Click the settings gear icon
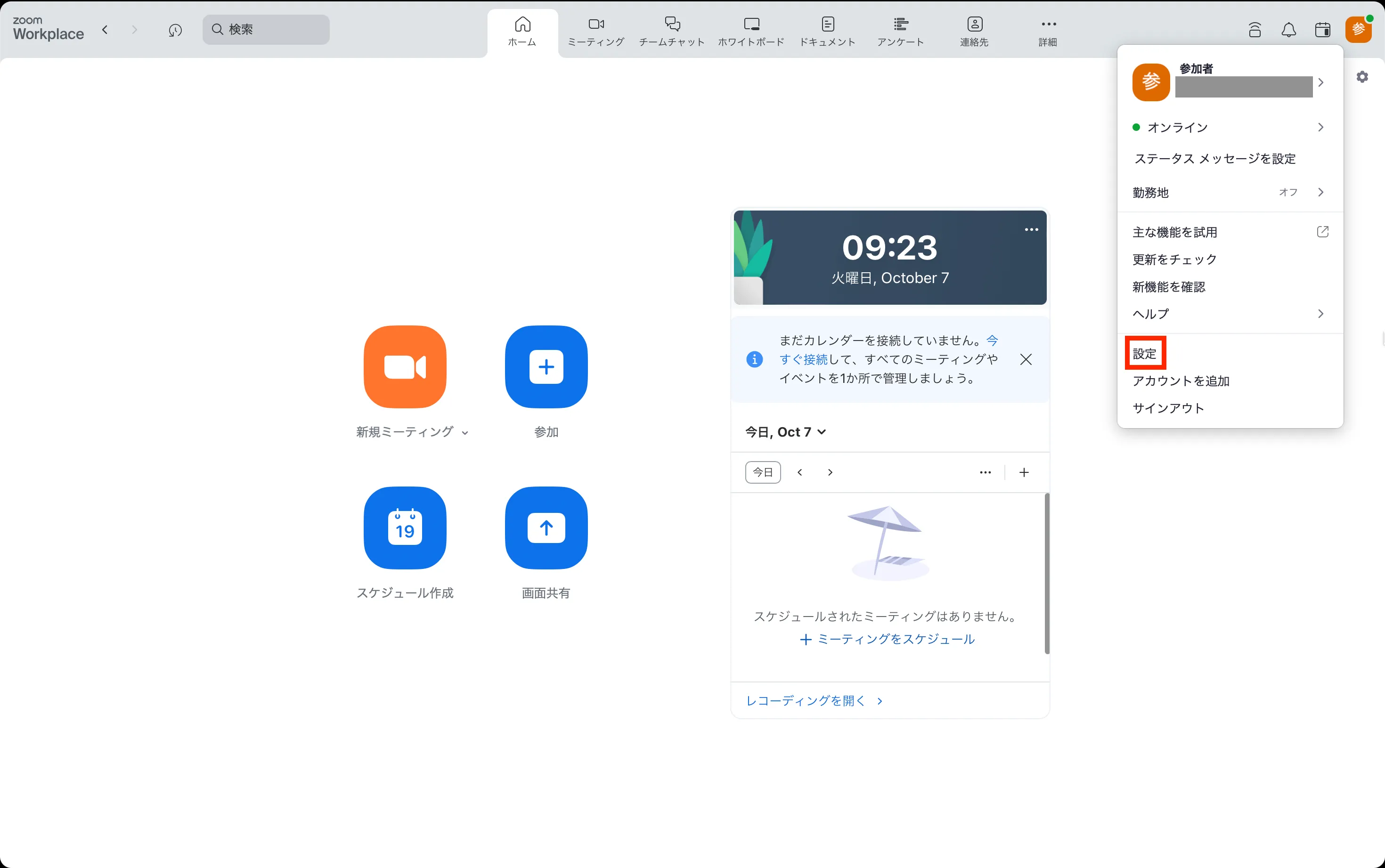Viewport: 1385px width, 868px height. 1362,77
